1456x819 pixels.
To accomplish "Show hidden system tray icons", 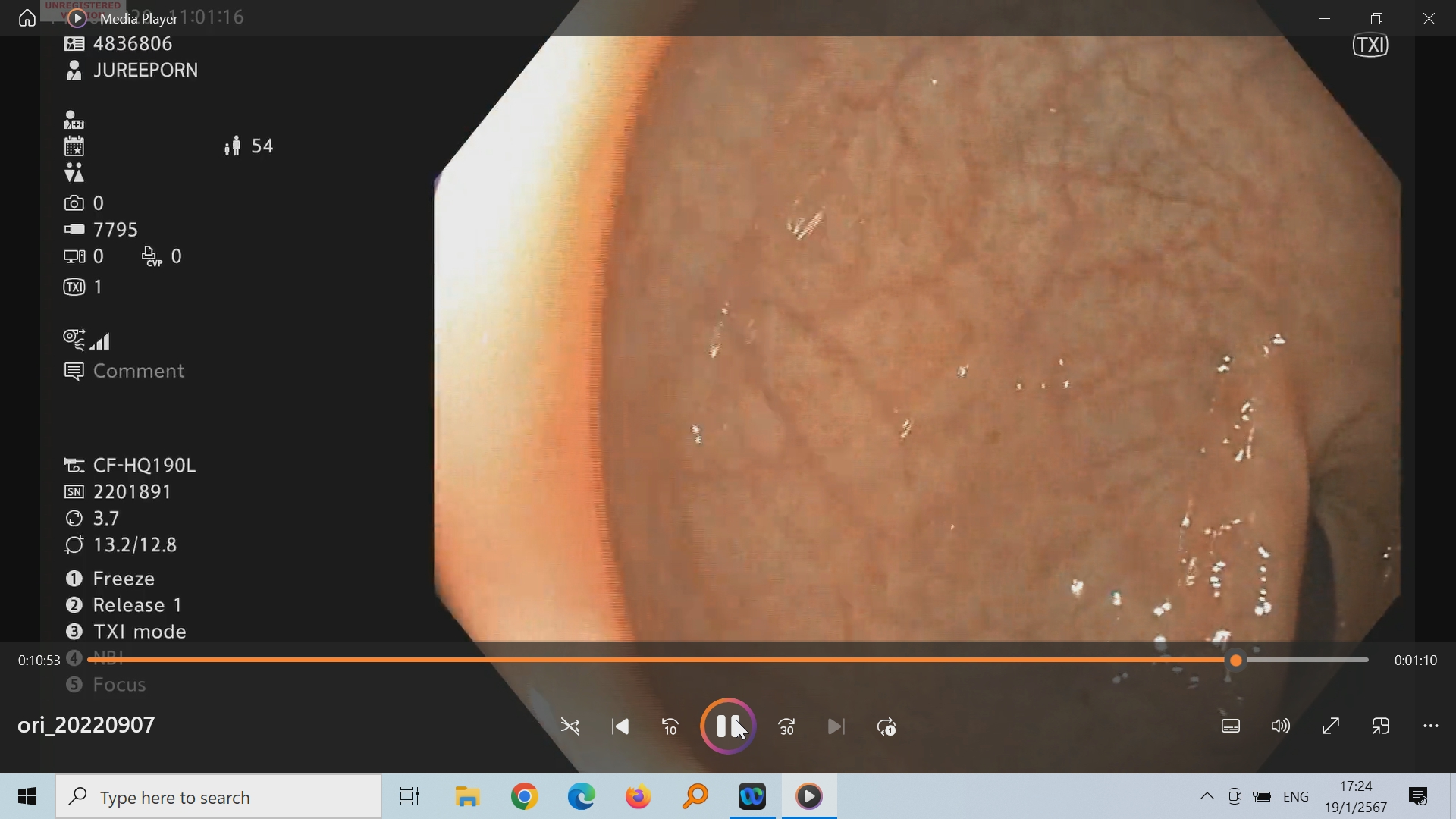I will [1207, 797].
